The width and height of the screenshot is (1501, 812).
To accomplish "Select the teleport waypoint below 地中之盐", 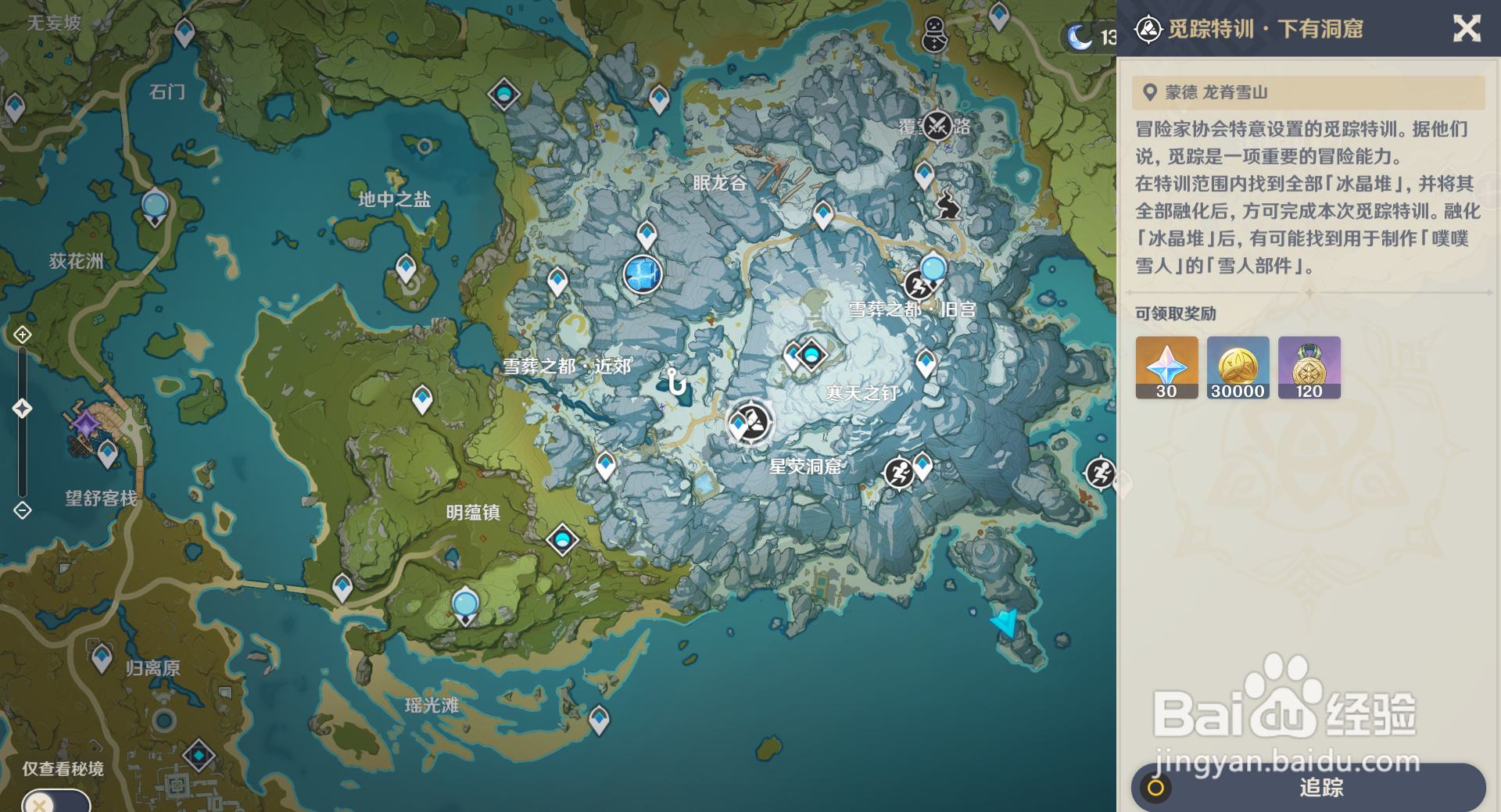I will pos(406,269).
